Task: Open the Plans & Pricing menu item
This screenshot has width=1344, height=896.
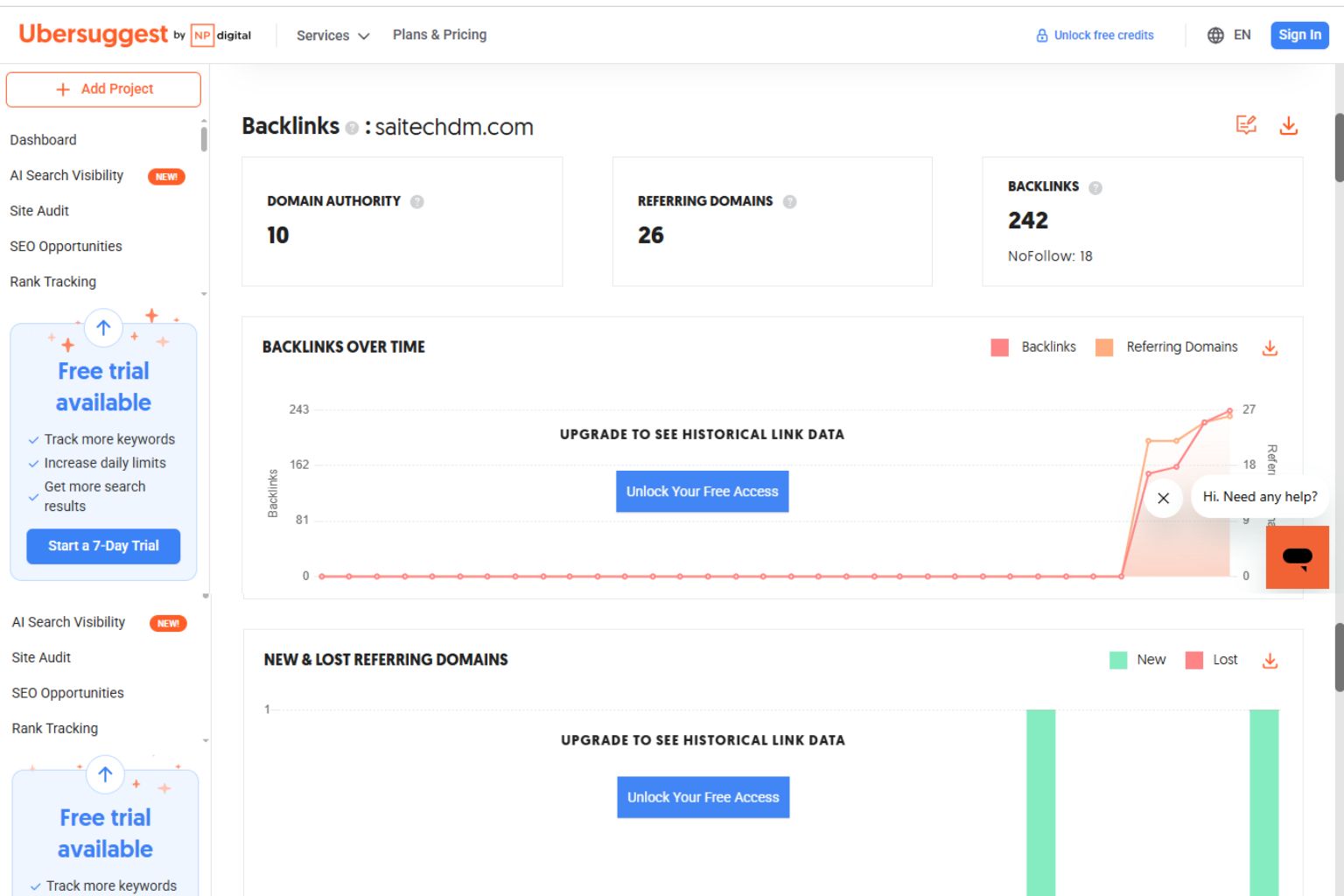Action: (439, 34)
